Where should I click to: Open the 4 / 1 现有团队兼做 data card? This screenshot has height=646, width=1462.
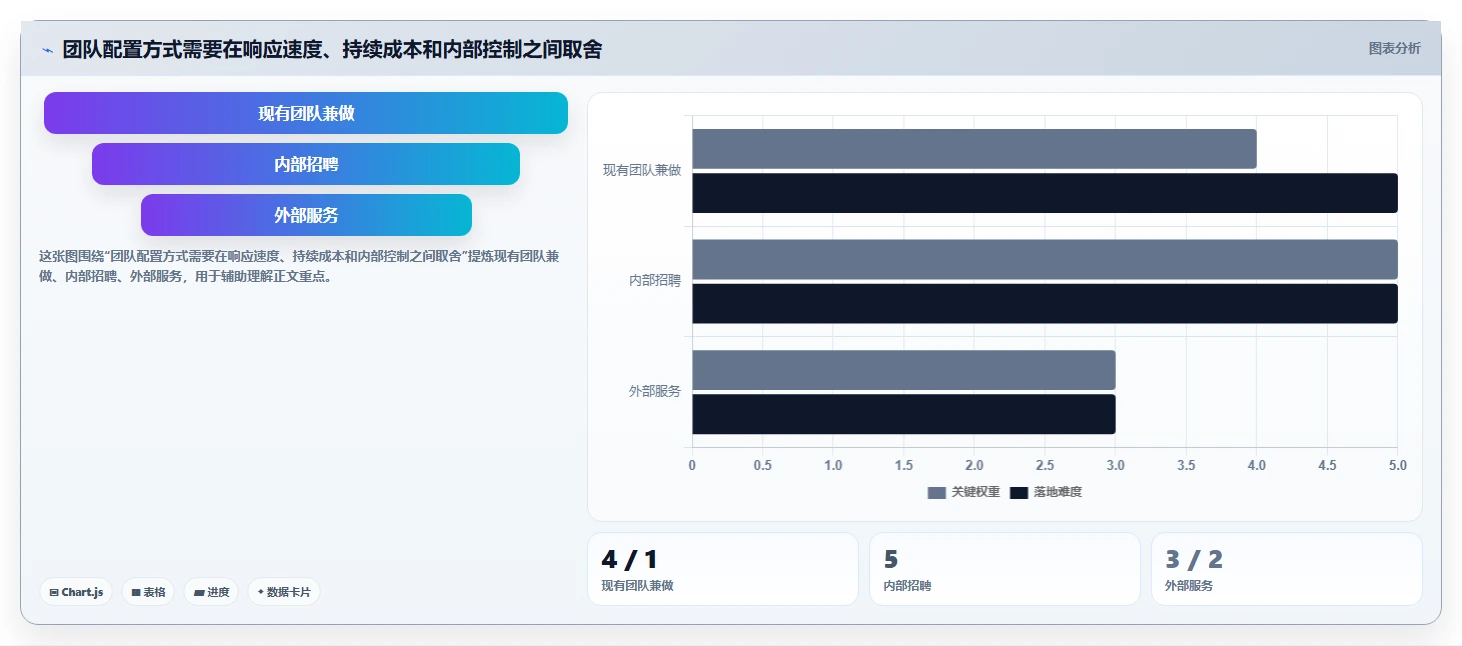pyautogui.click(x=722, y=569)
